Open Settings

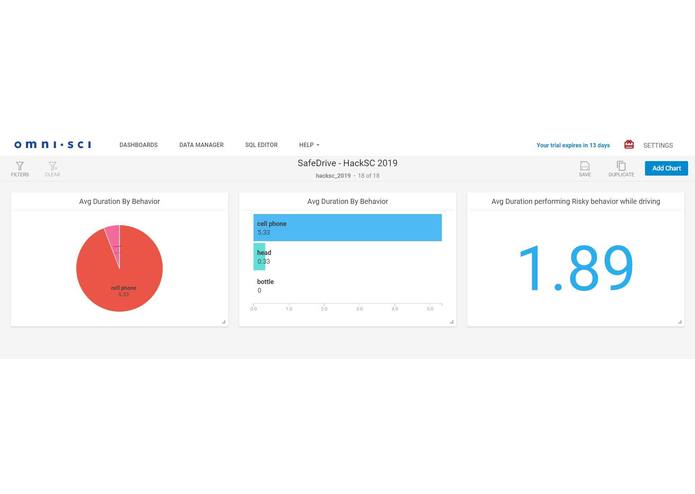coord(658,145)
